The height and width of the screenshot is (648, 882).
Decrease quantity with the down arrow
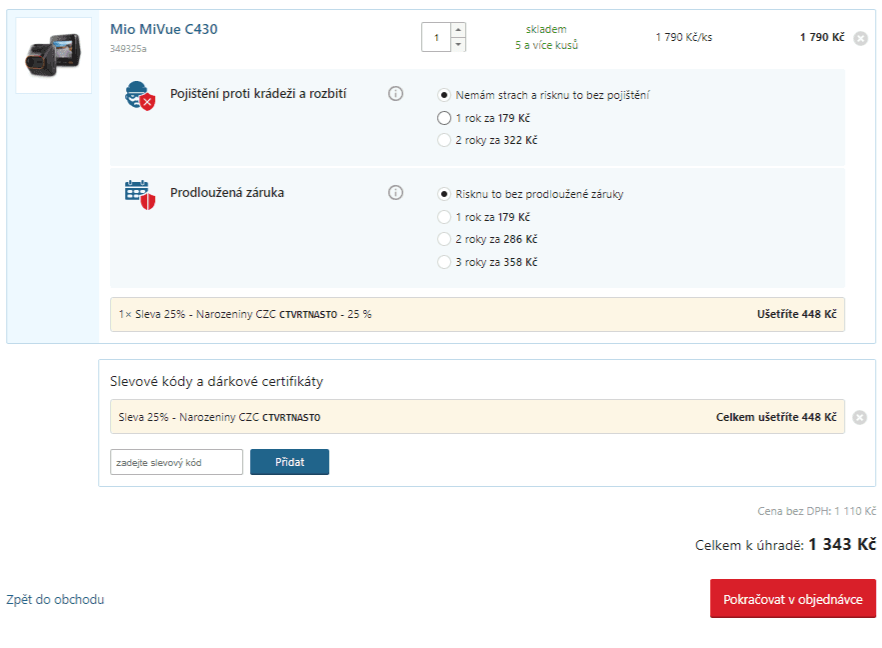click(458, 44)
